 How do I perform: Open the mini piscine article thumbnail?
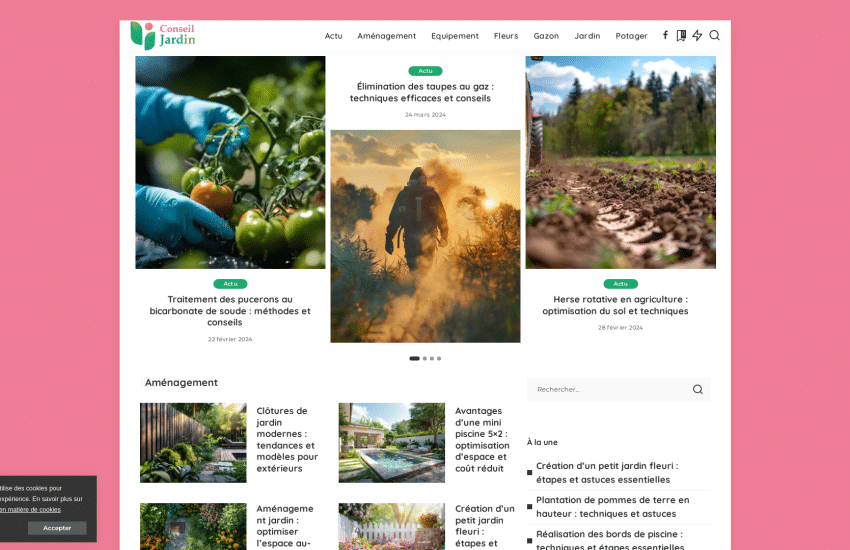tap(391, 442)
